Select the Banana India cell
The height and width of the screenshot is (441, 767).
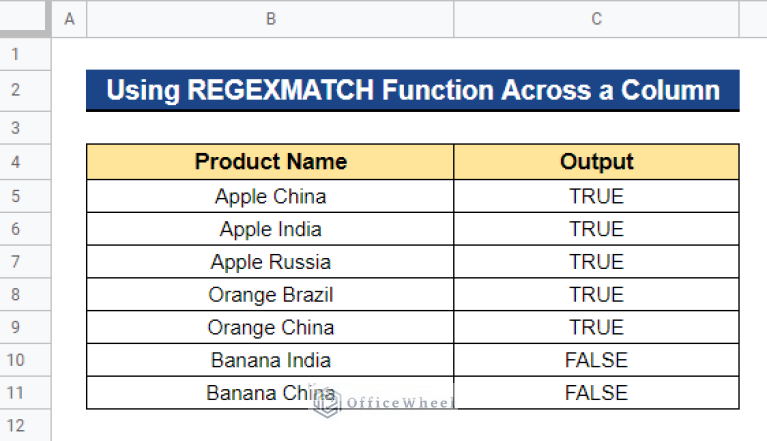coord(270,360)
